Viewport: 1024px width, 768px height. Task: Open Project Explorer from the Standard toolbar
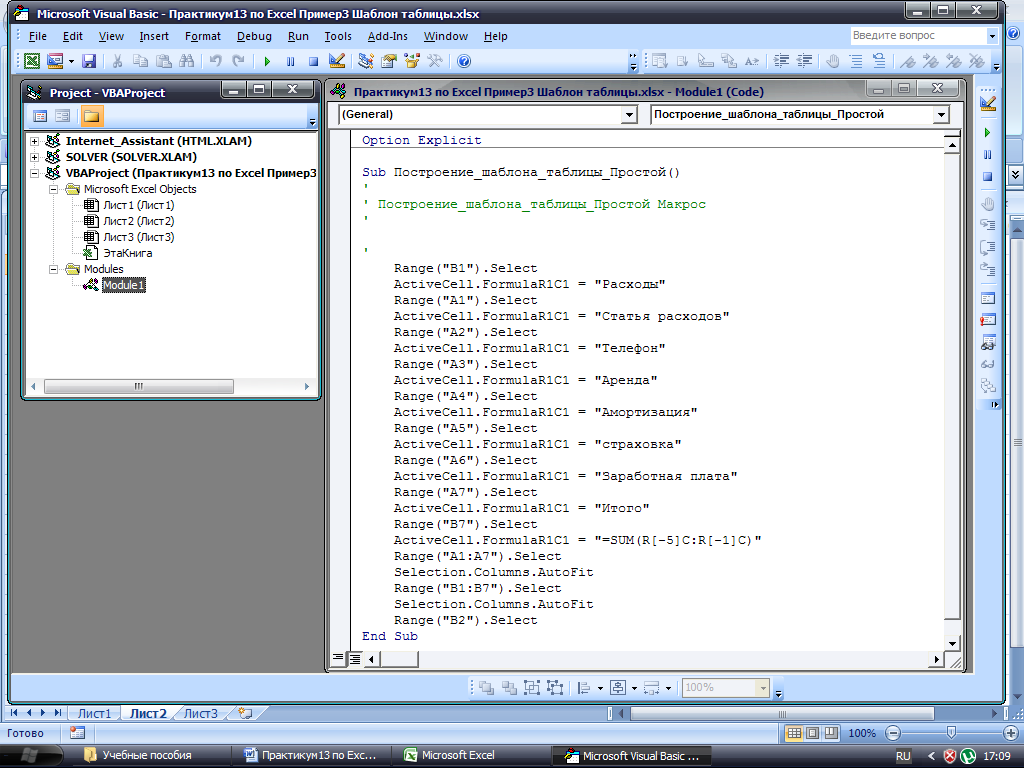click(x=366, y=61)
